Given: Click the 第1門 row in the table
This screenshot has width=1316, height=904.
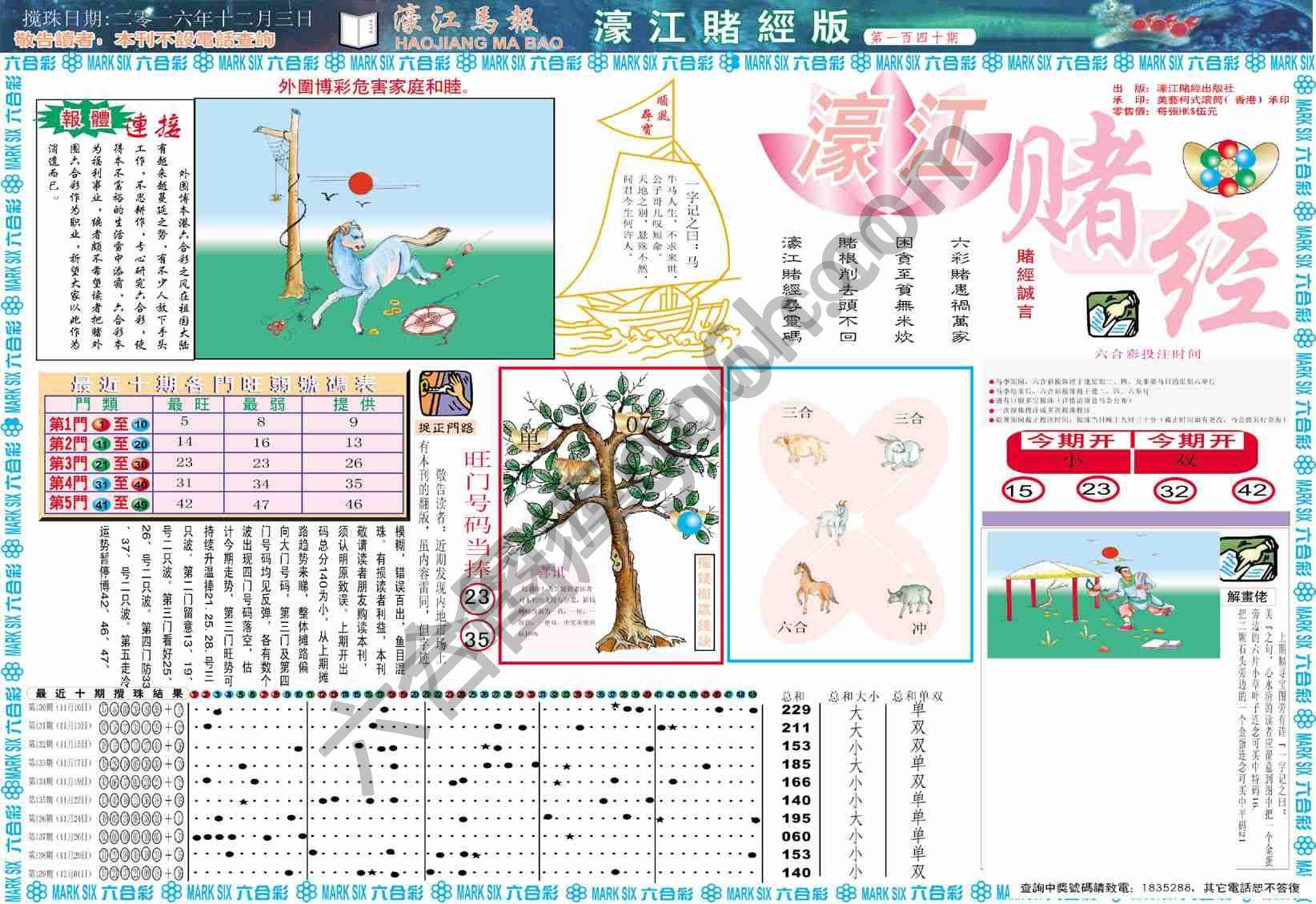Looking at the screenshot, I should point(223,423).
